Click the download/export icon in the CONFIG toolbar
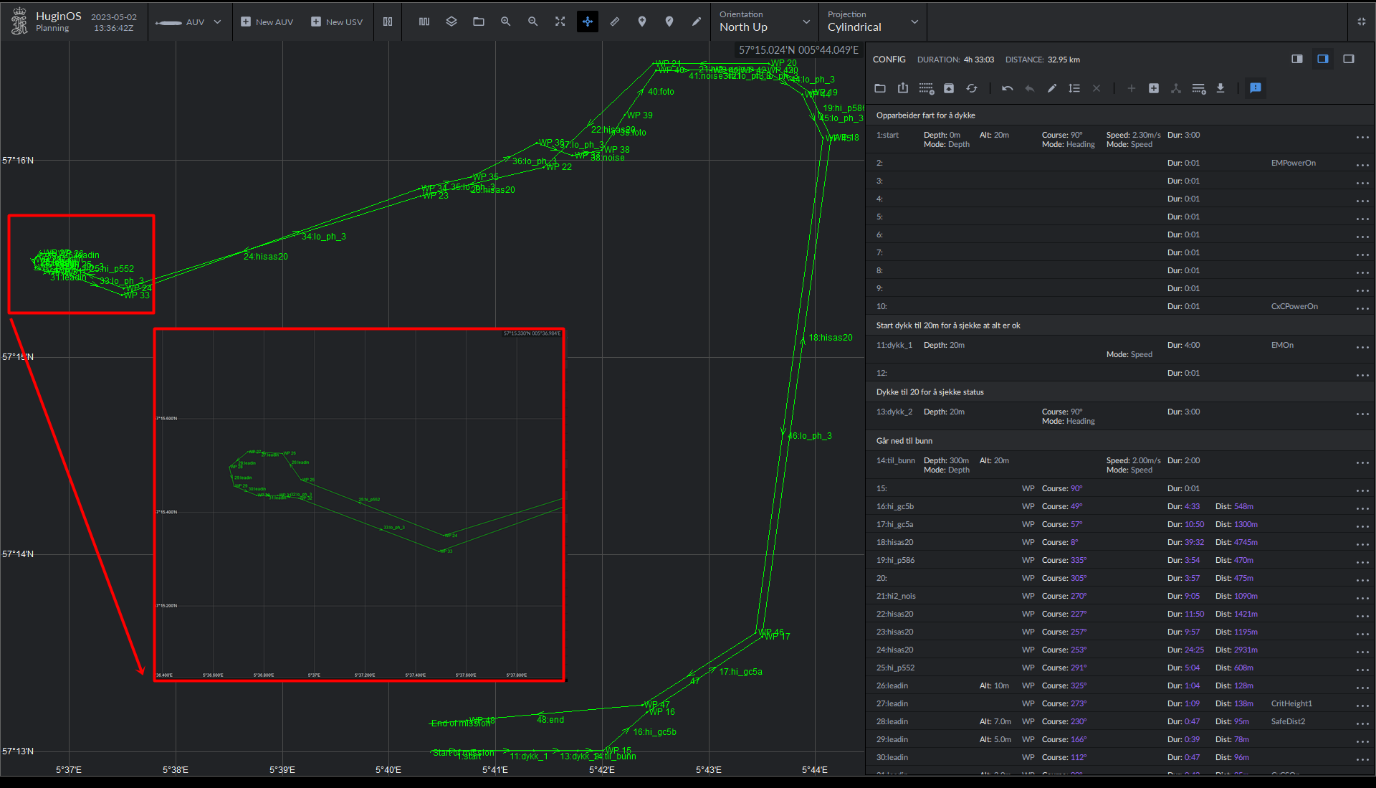This screenshot has height=788, width=1376. [x=1220, y=88]
